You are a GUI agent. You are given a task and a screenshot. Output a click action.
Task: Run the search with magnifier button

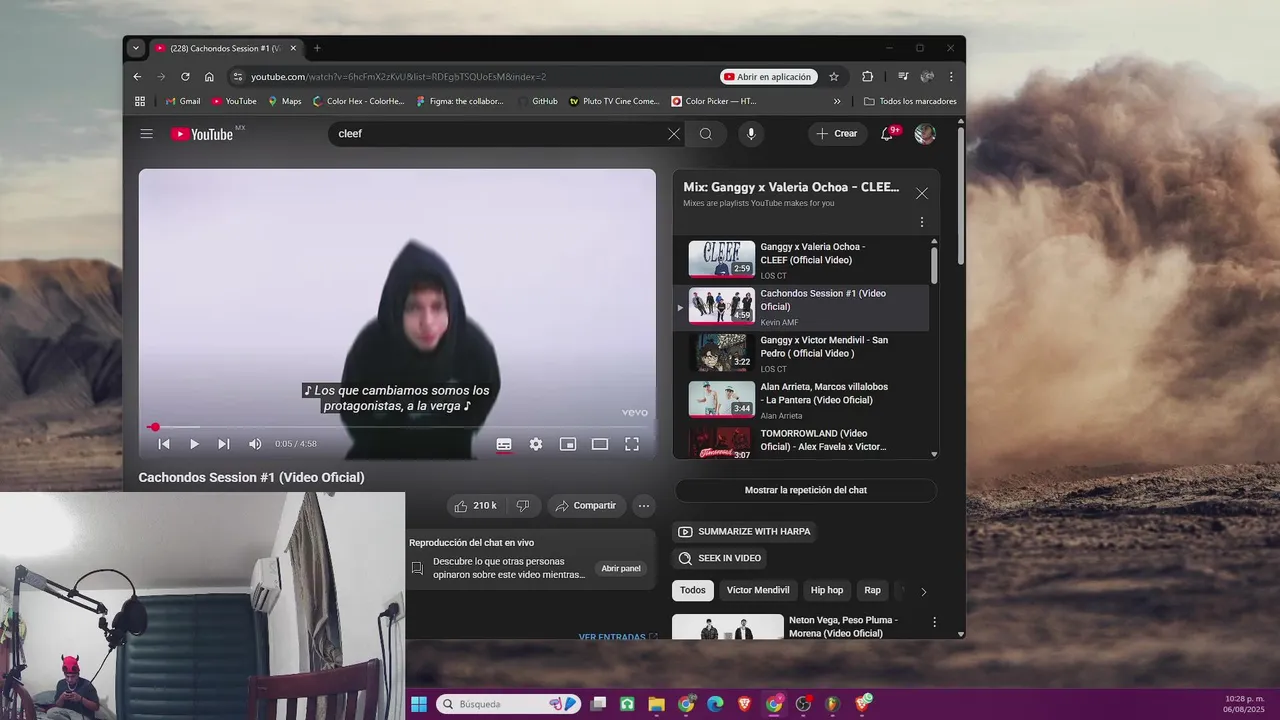[706, 134]
